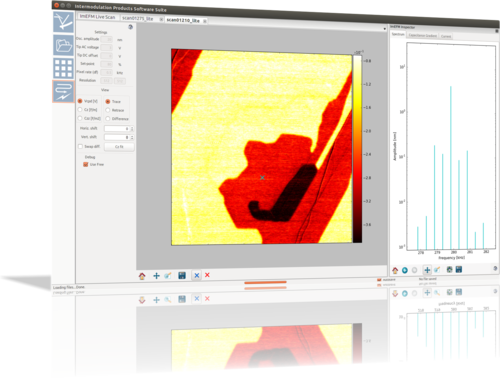Image resolution: width=500 pixels, height=378 pixels.
Task: Enable the Swap diff. checkbox
Action: (80, 146)
